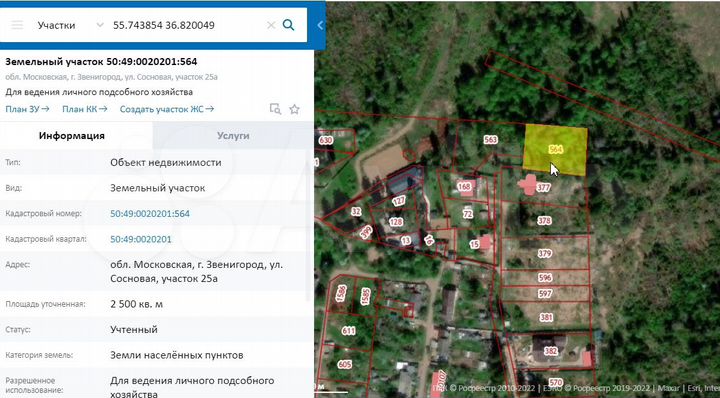Open the hamburger menu icon
The height and width of the screenshot is (398, 720).
click(17, 25)
